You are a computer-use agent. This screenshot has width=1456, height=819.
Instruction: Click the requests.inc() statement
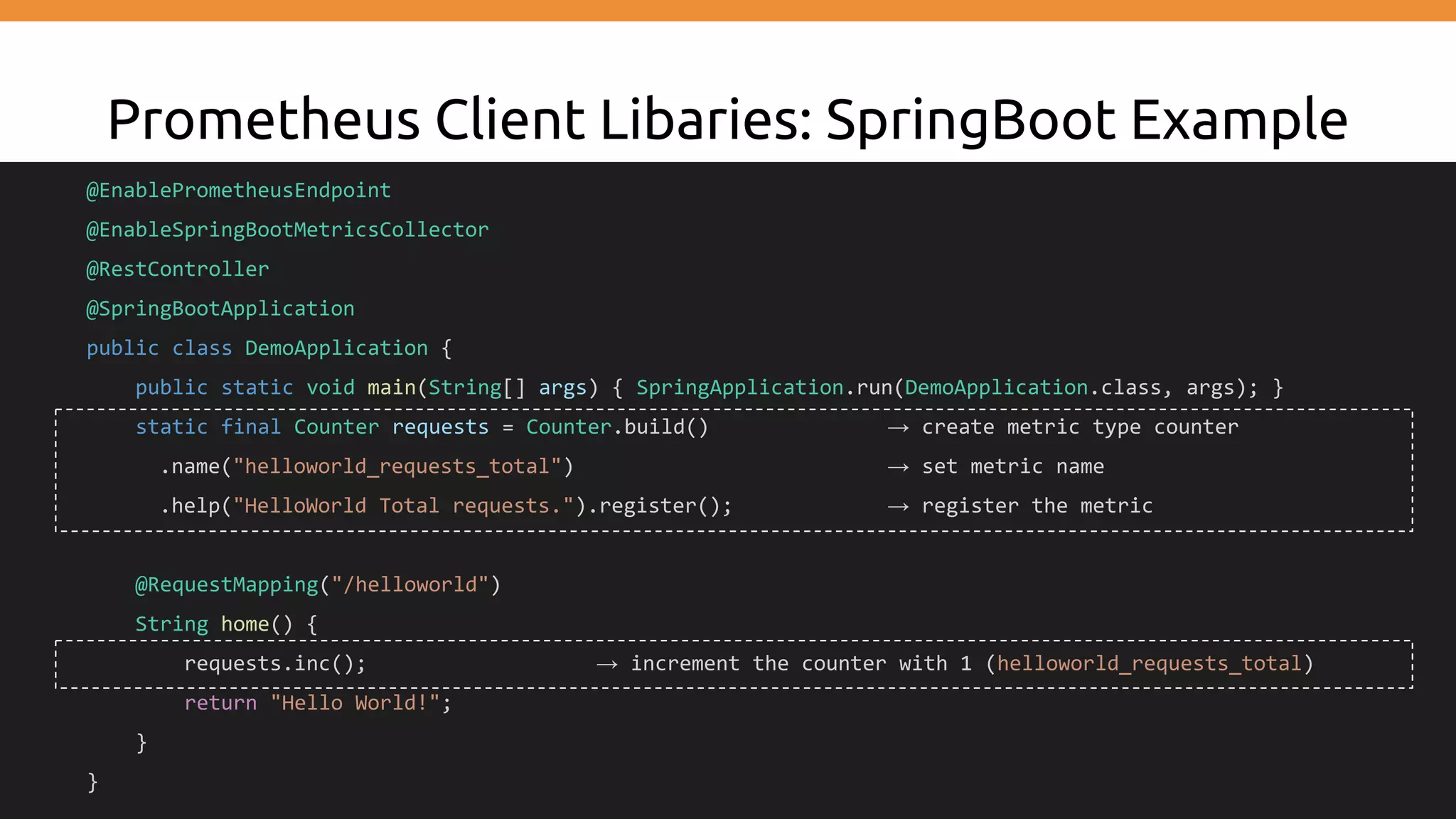274,664
